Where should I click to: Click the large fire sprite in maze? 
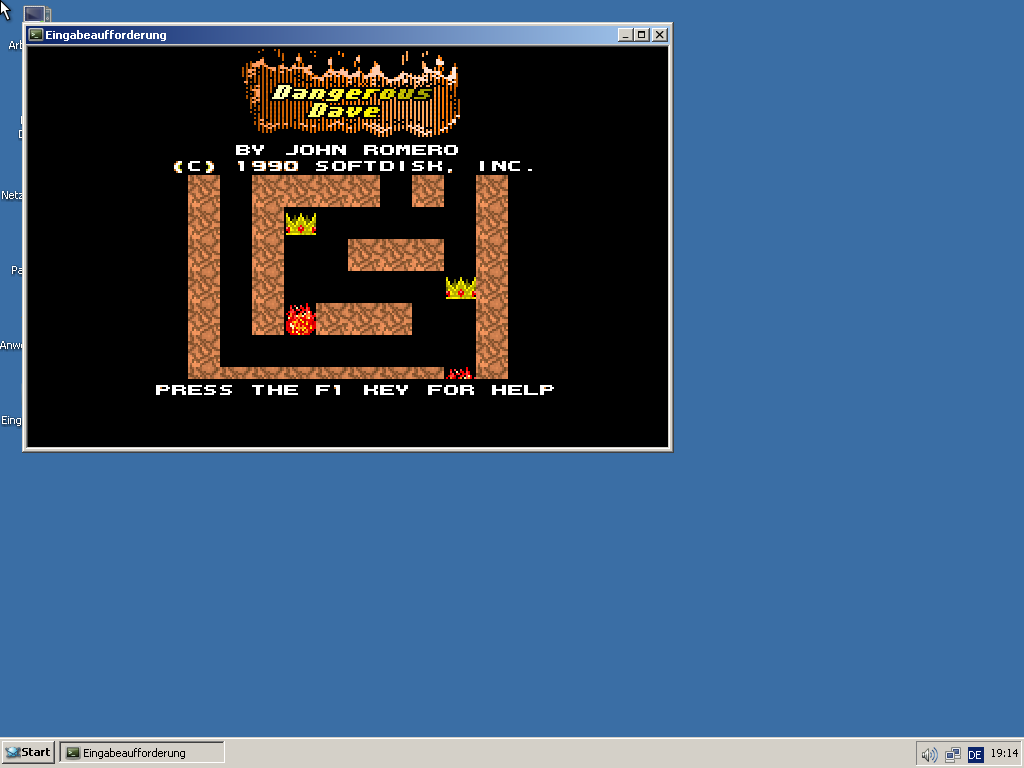[x=300, y=319]
